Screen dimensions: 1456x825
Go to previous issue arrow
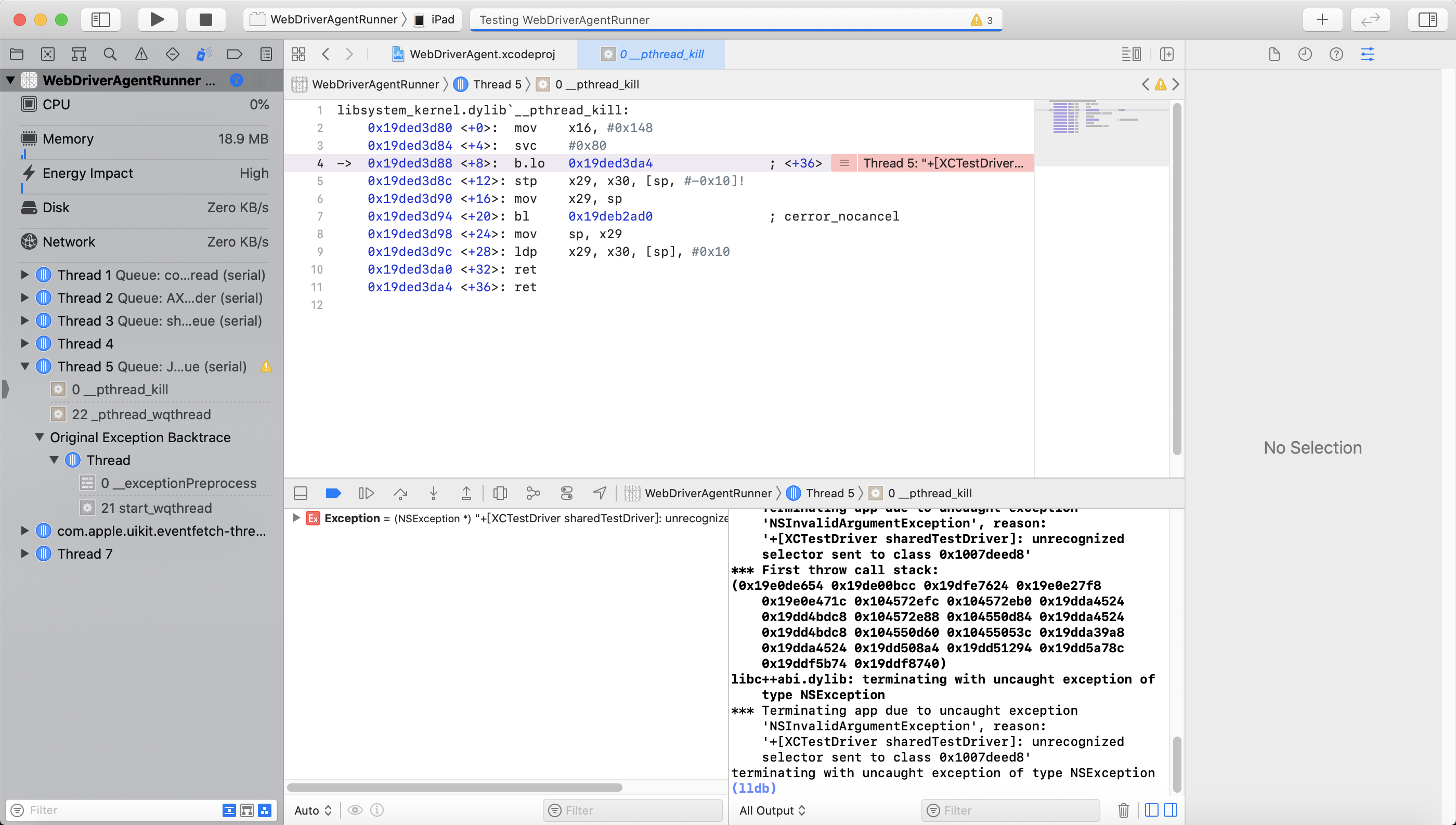pyautogui.click(x=1145, y=84)
